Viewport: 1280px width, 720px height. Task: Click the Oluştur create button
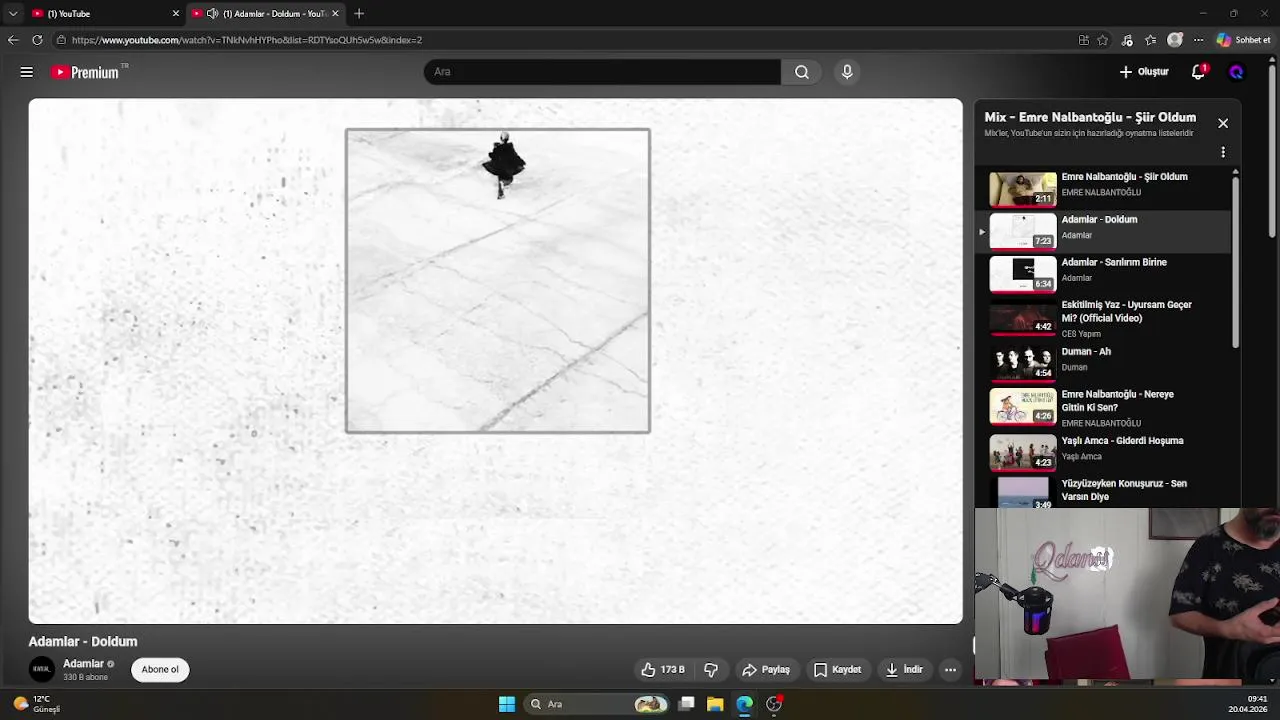(1144, 72)
